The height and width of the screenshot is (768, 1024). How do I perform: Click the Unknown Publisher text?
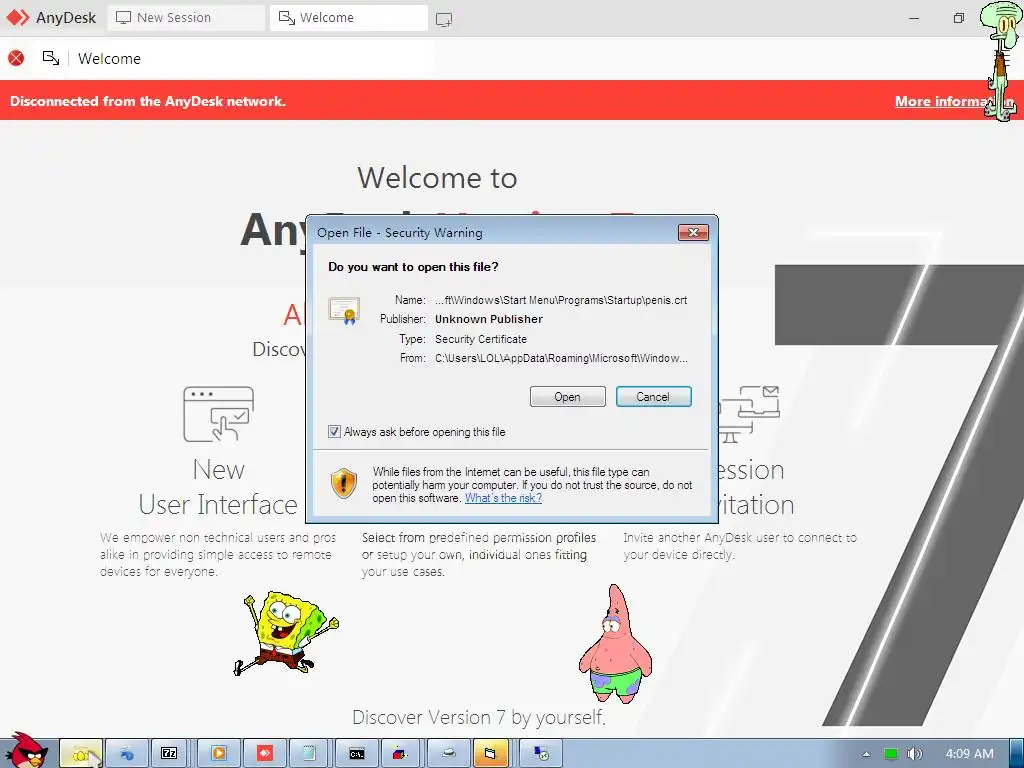point(488,319)
